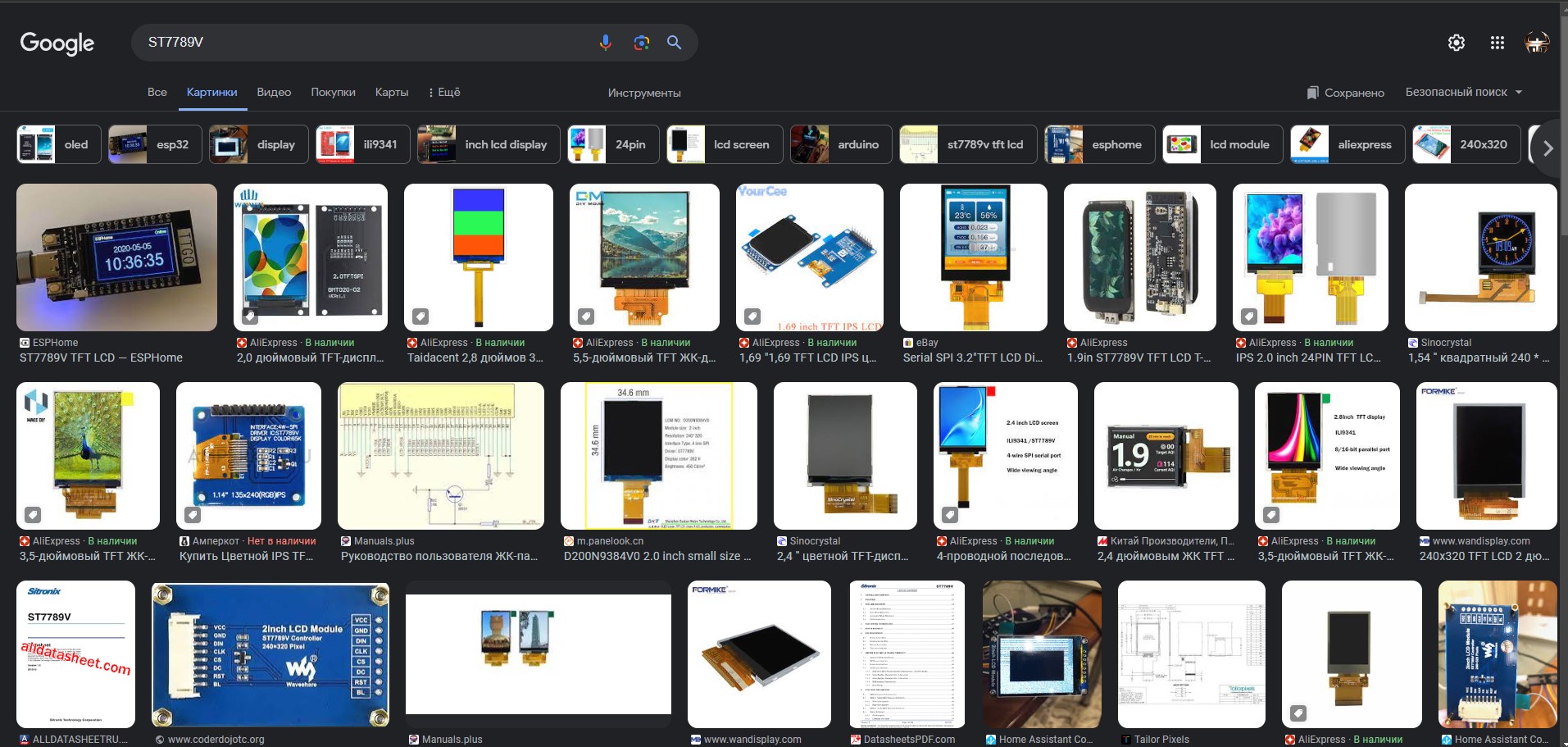Select the lcd screen chip

tap(725, 144)
